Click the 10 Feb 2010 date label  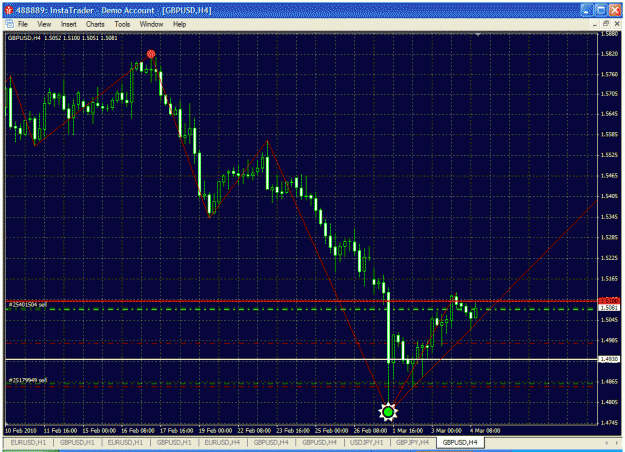pyautogui.click(x=21, y=431)
